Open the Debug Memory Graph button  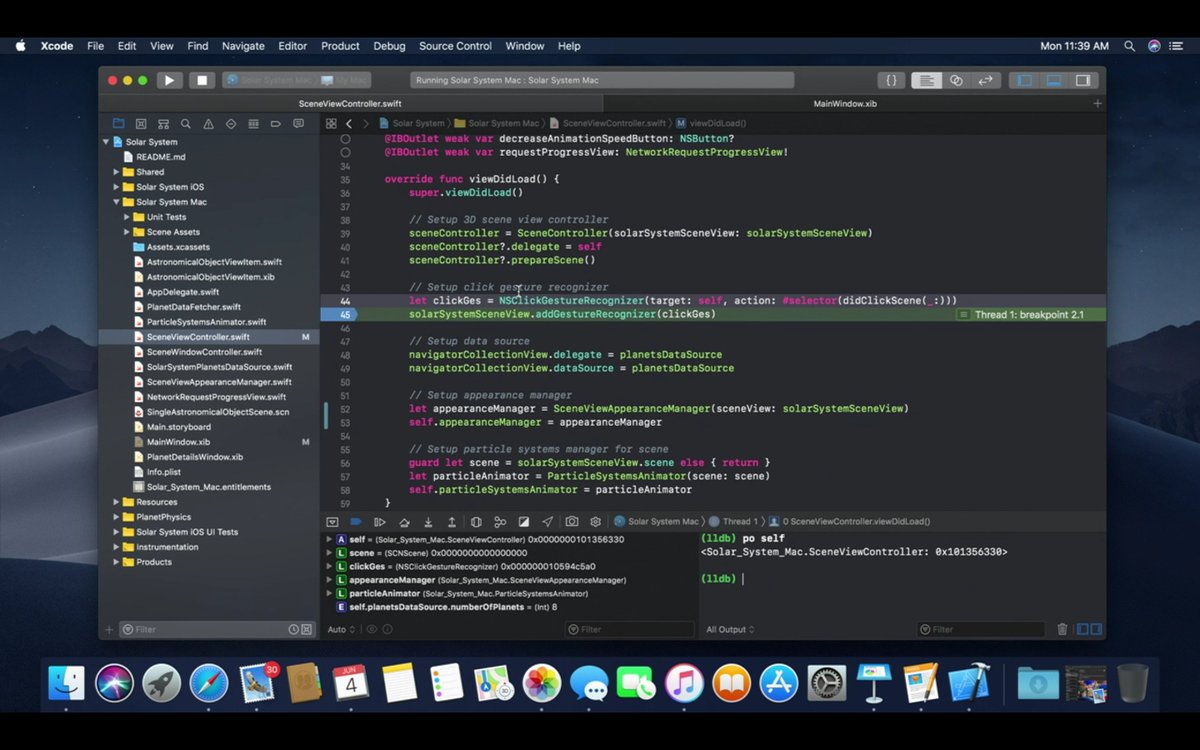point(500,522)
